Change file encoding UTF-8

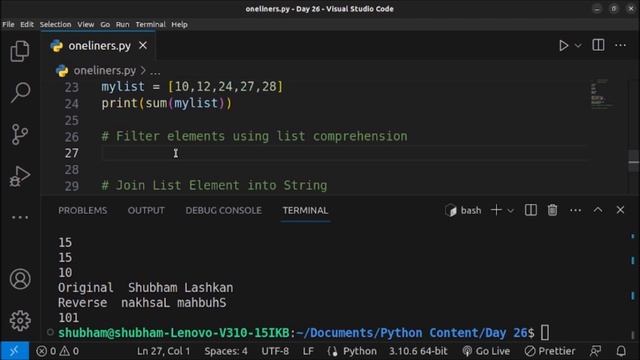(x=275, y=351)
